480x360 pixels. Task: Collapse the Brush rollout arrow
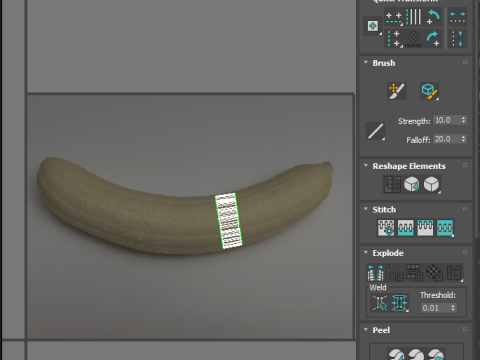366,63
